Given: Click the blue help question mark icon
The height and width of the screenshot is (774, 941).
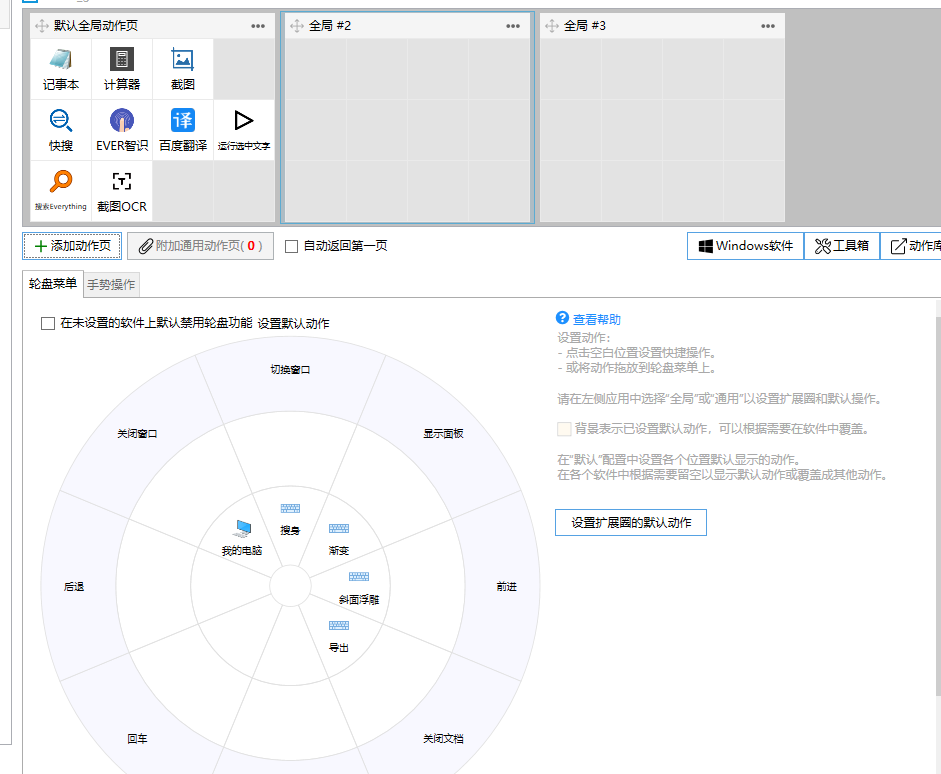Looking at the screenshot, I should tap(562, 318).
